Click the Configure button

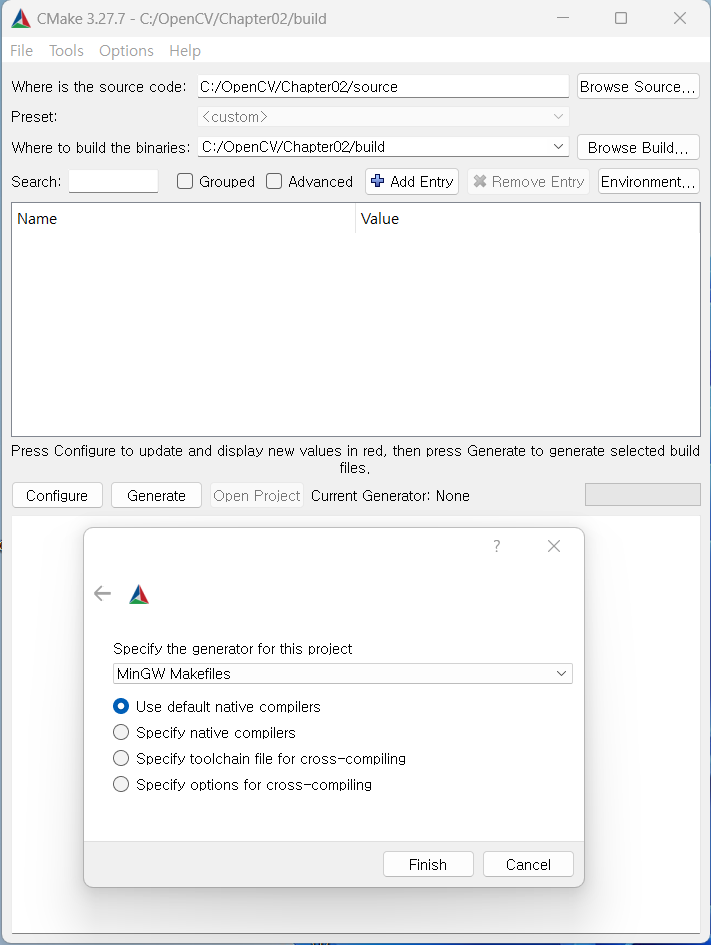(57, 495)
